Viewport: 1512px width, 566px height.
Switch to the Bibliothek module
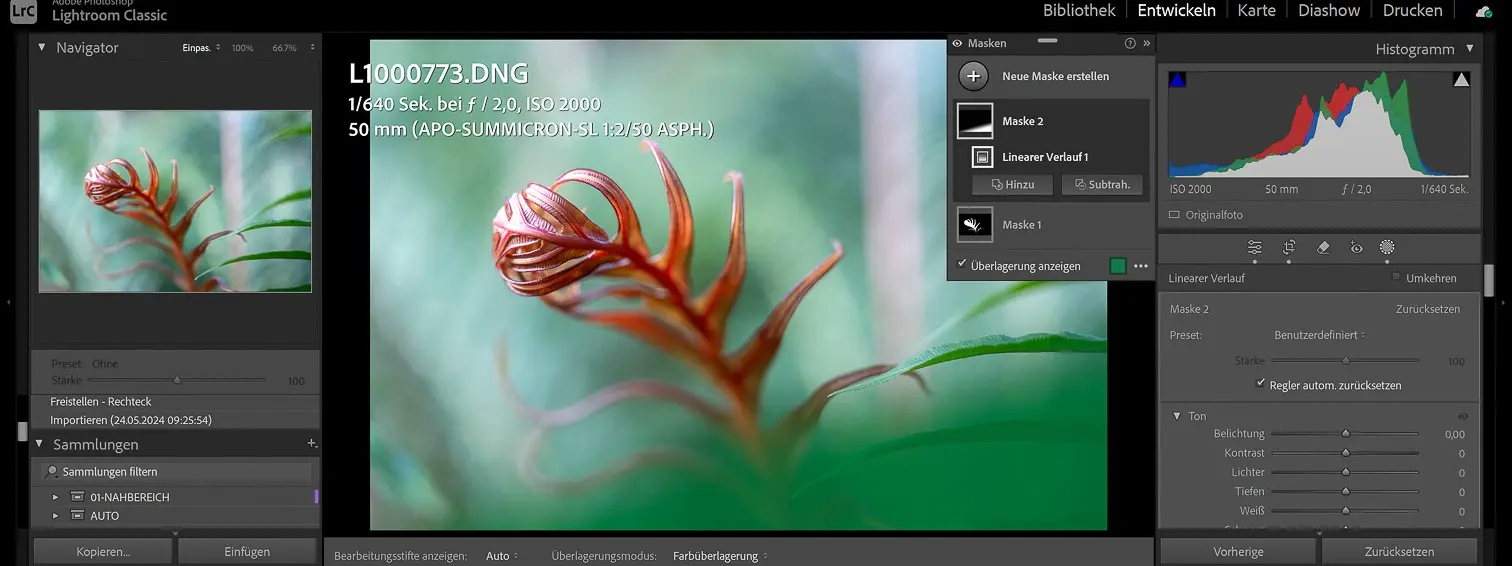coord(1078,11)
